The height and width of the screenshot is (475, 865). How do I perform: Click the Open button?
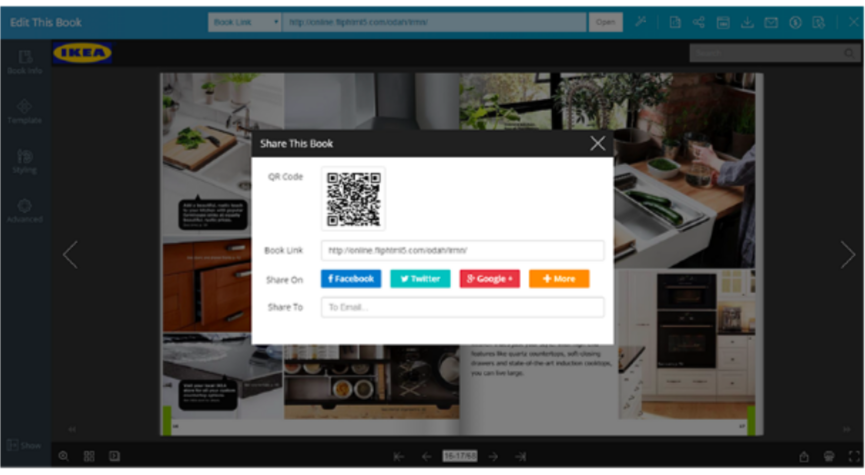point(605,22)
